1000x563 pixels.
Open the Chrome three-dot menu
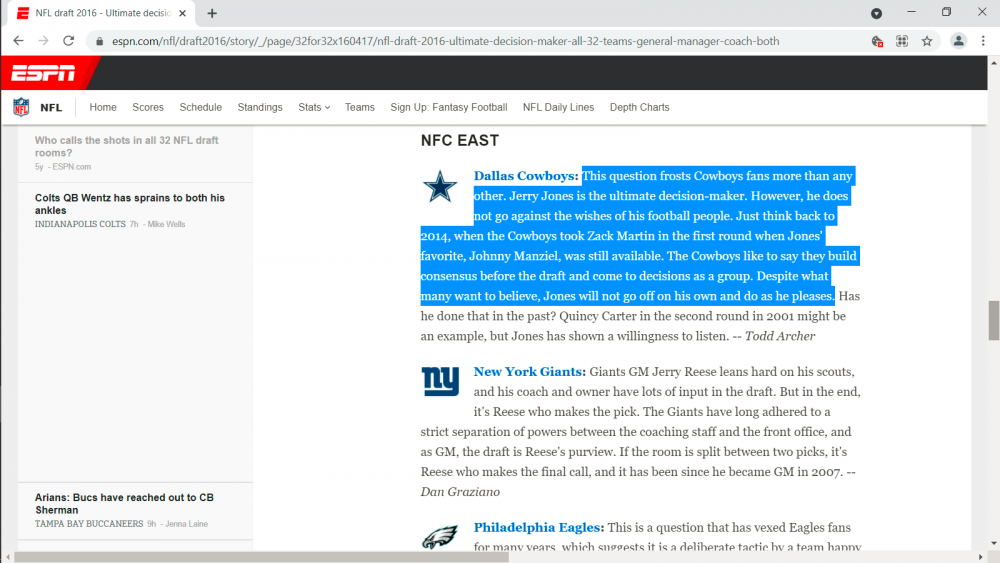[x=984, y=41]
